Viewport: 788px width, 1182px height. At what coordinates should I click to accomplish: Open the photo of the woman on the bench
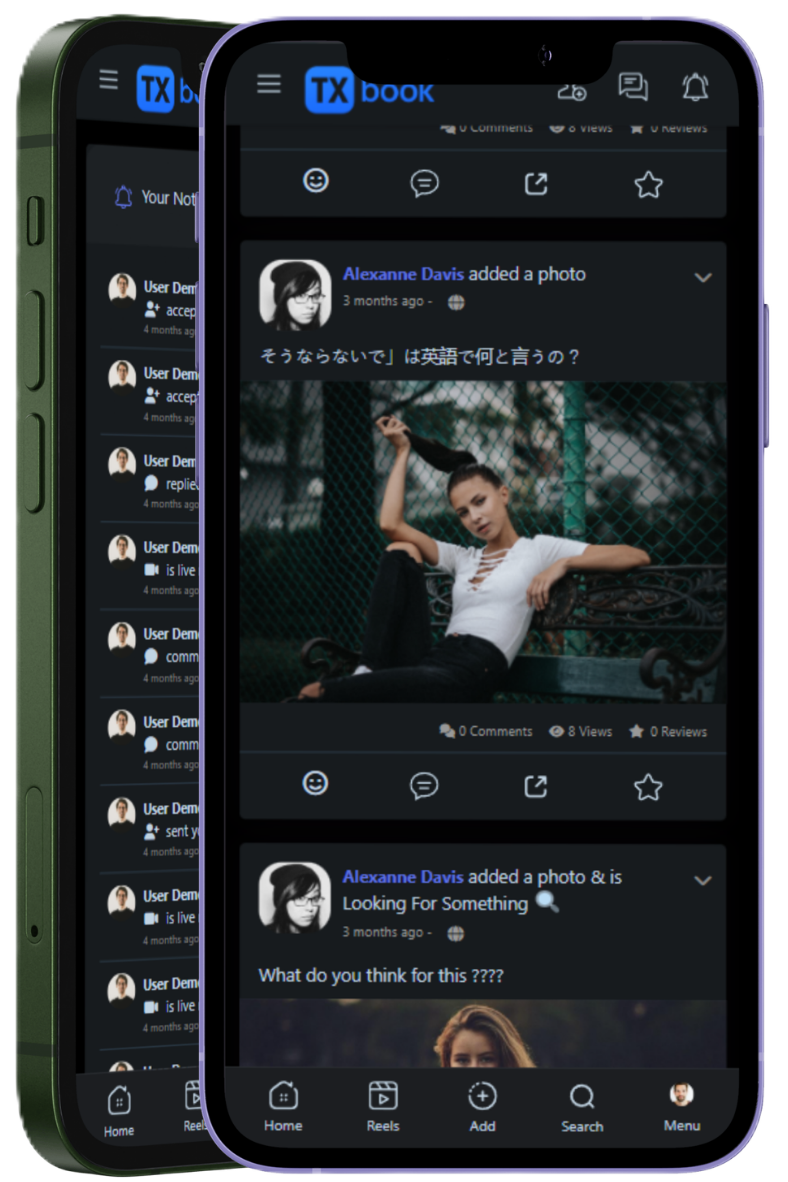click(483, 542)
